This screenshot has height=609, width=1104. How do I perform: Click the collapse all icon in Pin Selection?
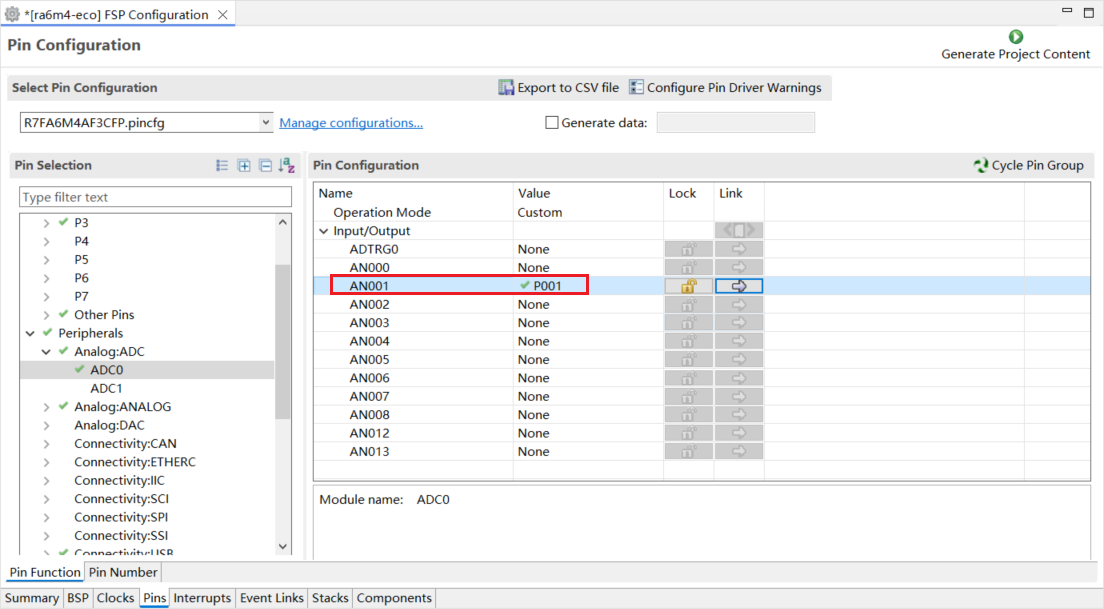[x=265, y=165]
